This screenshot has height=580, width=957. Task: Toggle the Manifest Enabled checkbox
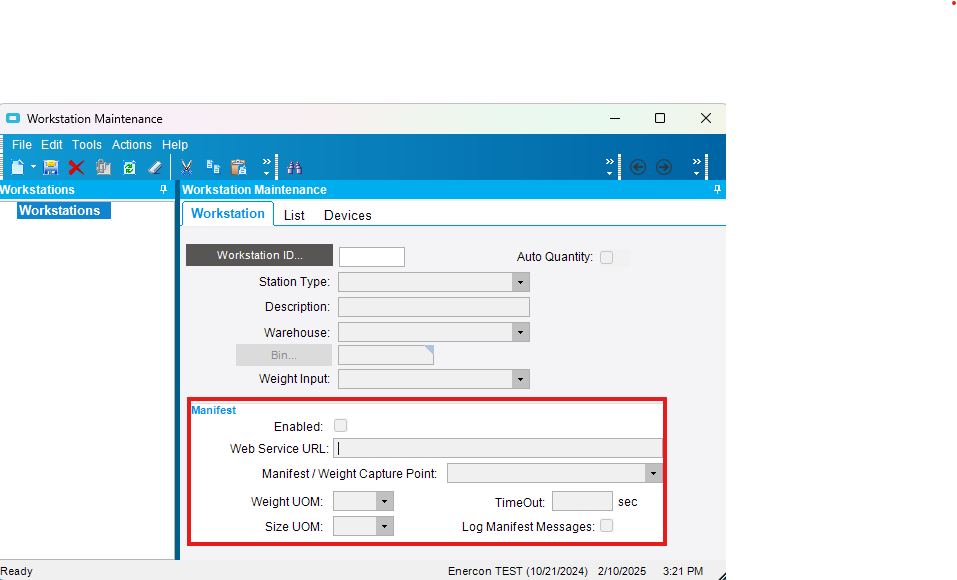341,426
